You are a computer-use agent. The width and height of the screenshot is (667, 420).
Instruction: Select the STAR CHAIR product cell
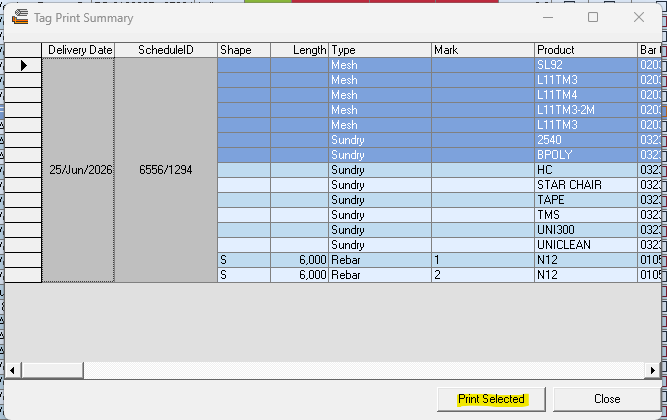[x=586, y=185]
